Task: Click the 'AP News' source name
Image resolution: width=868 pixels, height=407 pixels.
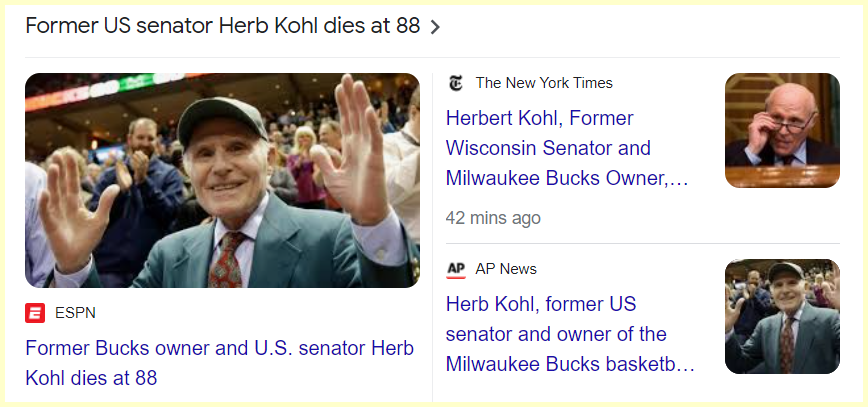Action: (x=506, y=269)
